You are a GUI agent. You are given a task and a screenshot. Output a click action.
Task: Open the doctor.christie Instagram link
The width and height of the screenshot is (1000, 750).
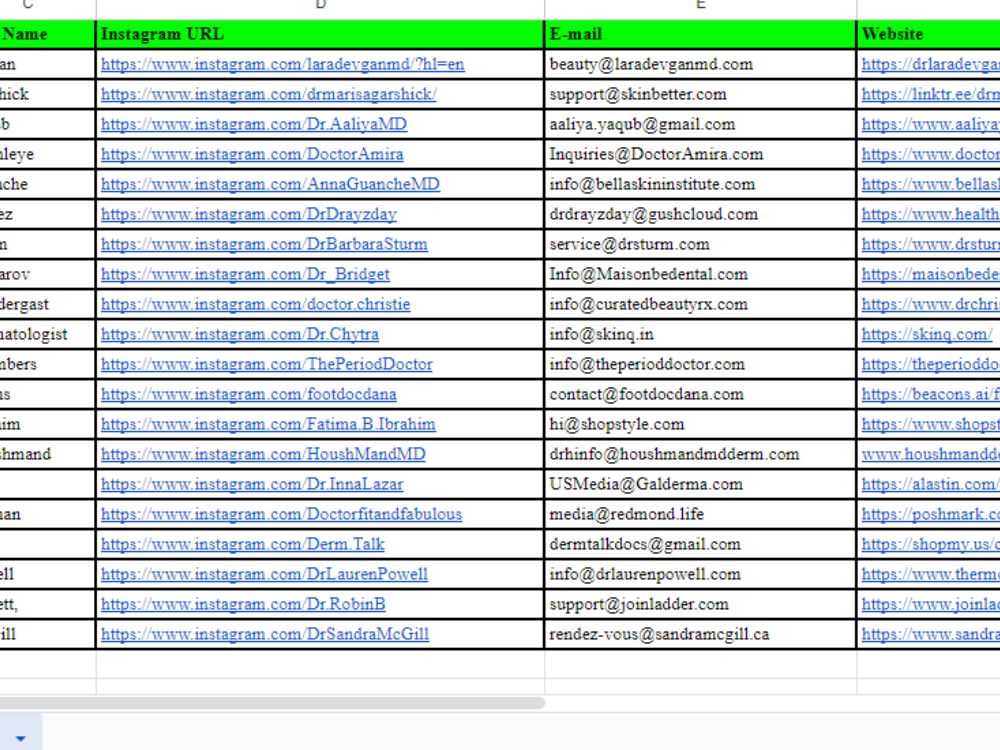[256, 304]
